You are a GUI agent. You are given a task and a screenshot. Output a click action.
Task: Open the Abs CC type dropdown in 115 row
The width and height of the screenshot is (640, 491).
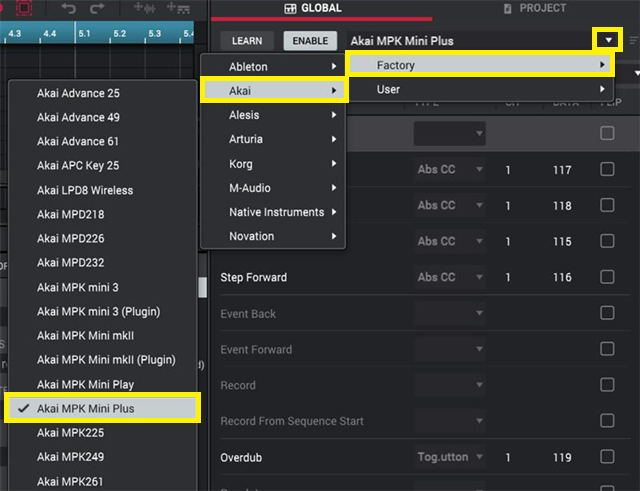tap(449, 241)
